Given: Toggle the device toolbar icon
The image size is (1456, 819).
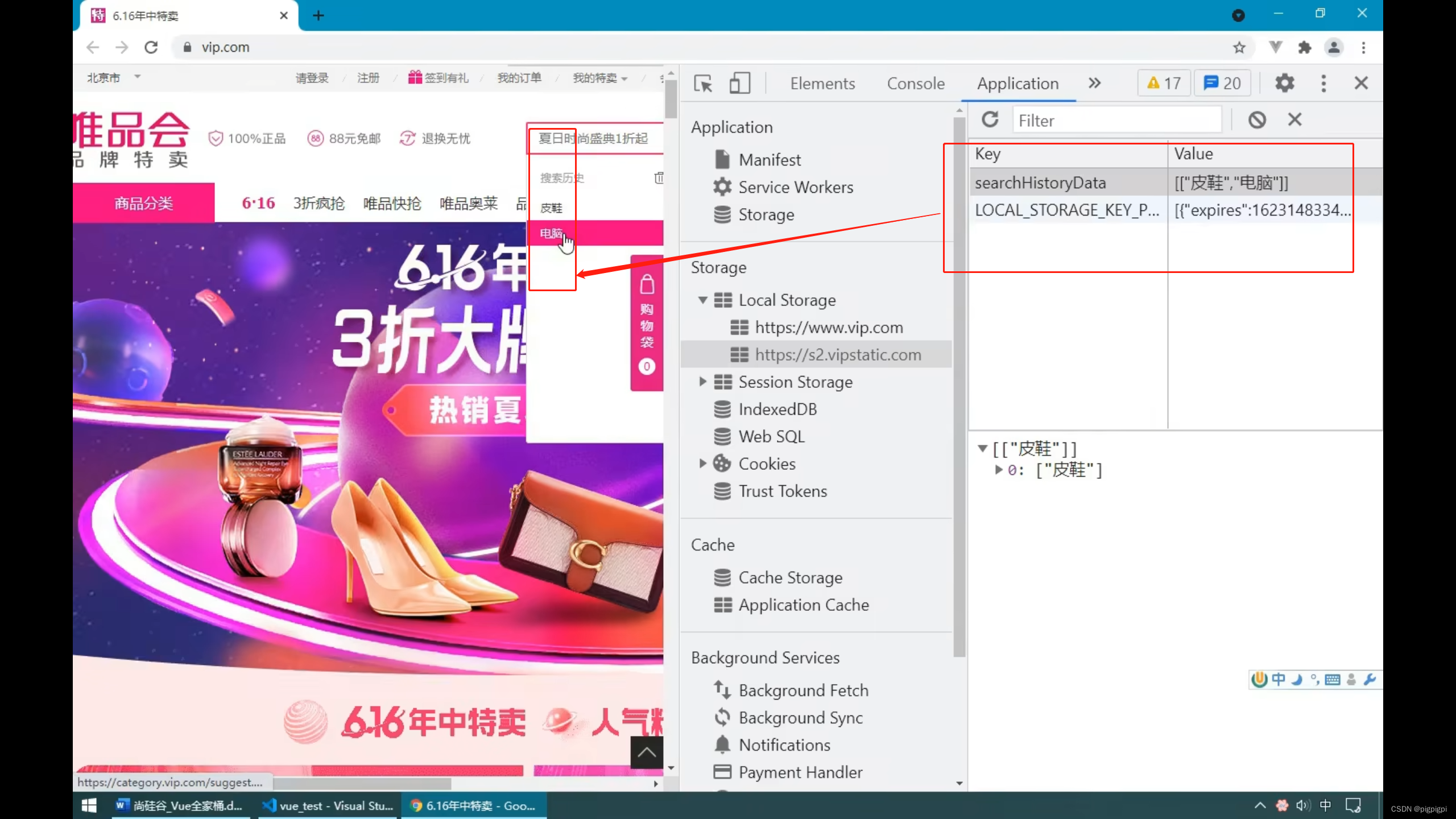Looking at the screenshot, I should click(x=739, y=84).
